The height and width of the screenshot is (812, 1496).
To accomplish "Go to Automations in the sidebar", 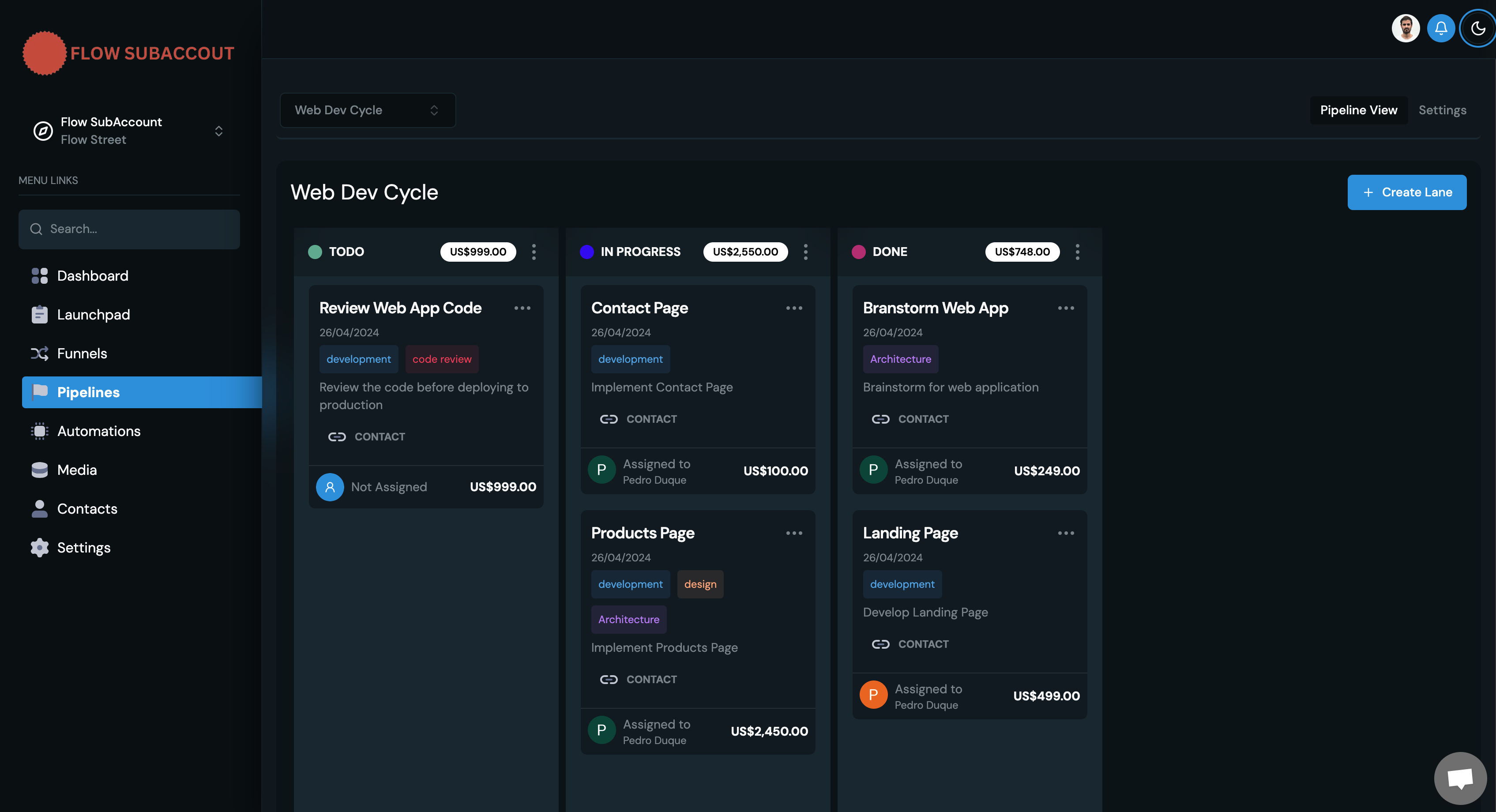I will (x=99, y=431).
